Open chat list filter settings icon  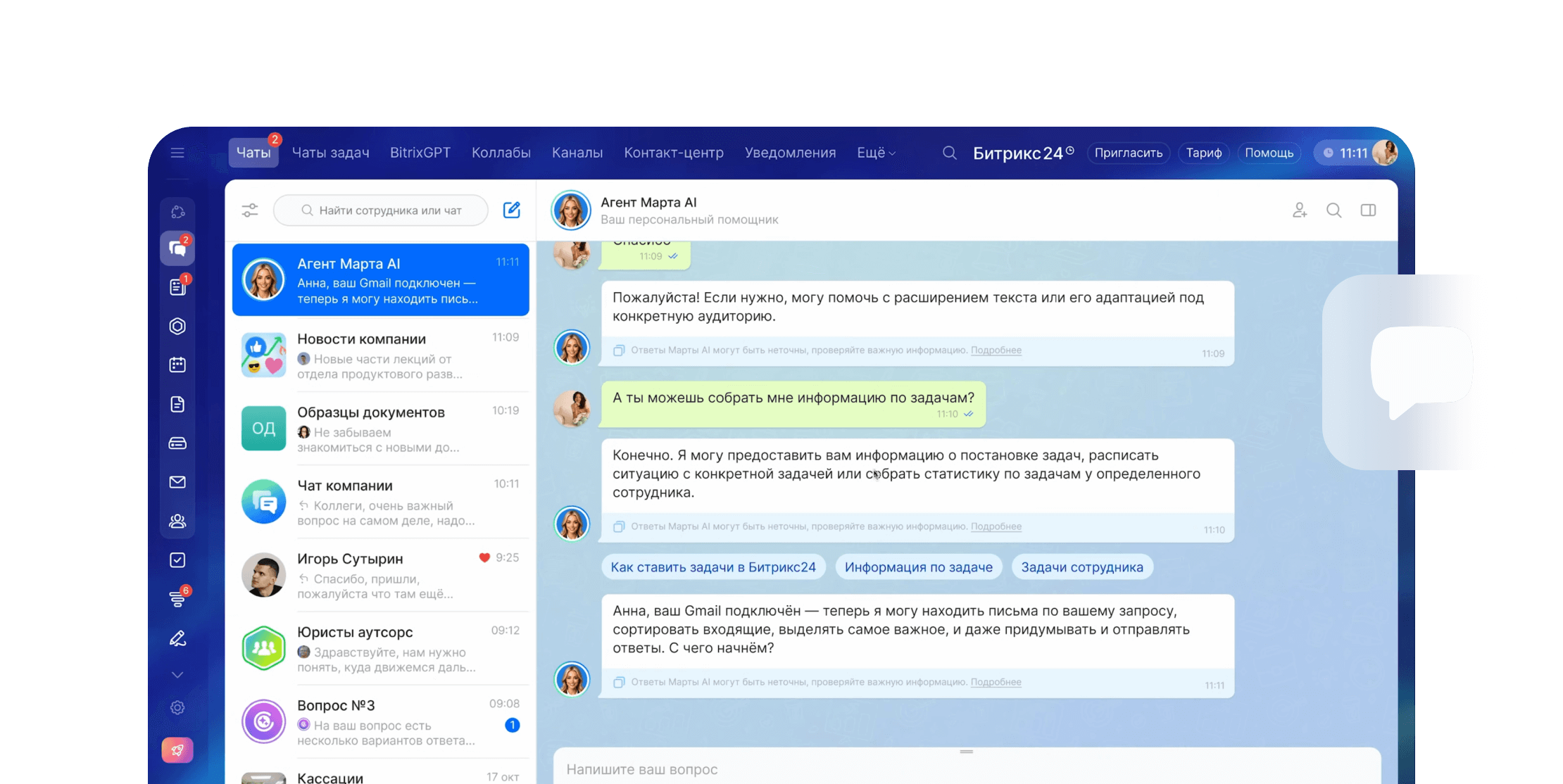250,210
